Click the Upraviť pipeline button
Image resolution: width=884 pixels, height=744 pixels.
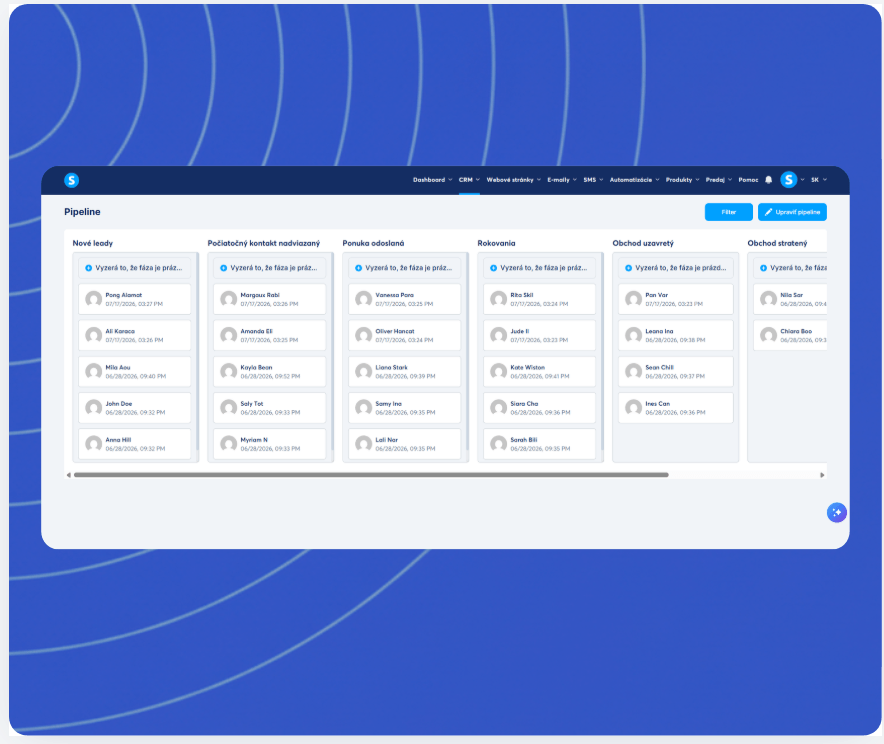(x=792, y=212)
